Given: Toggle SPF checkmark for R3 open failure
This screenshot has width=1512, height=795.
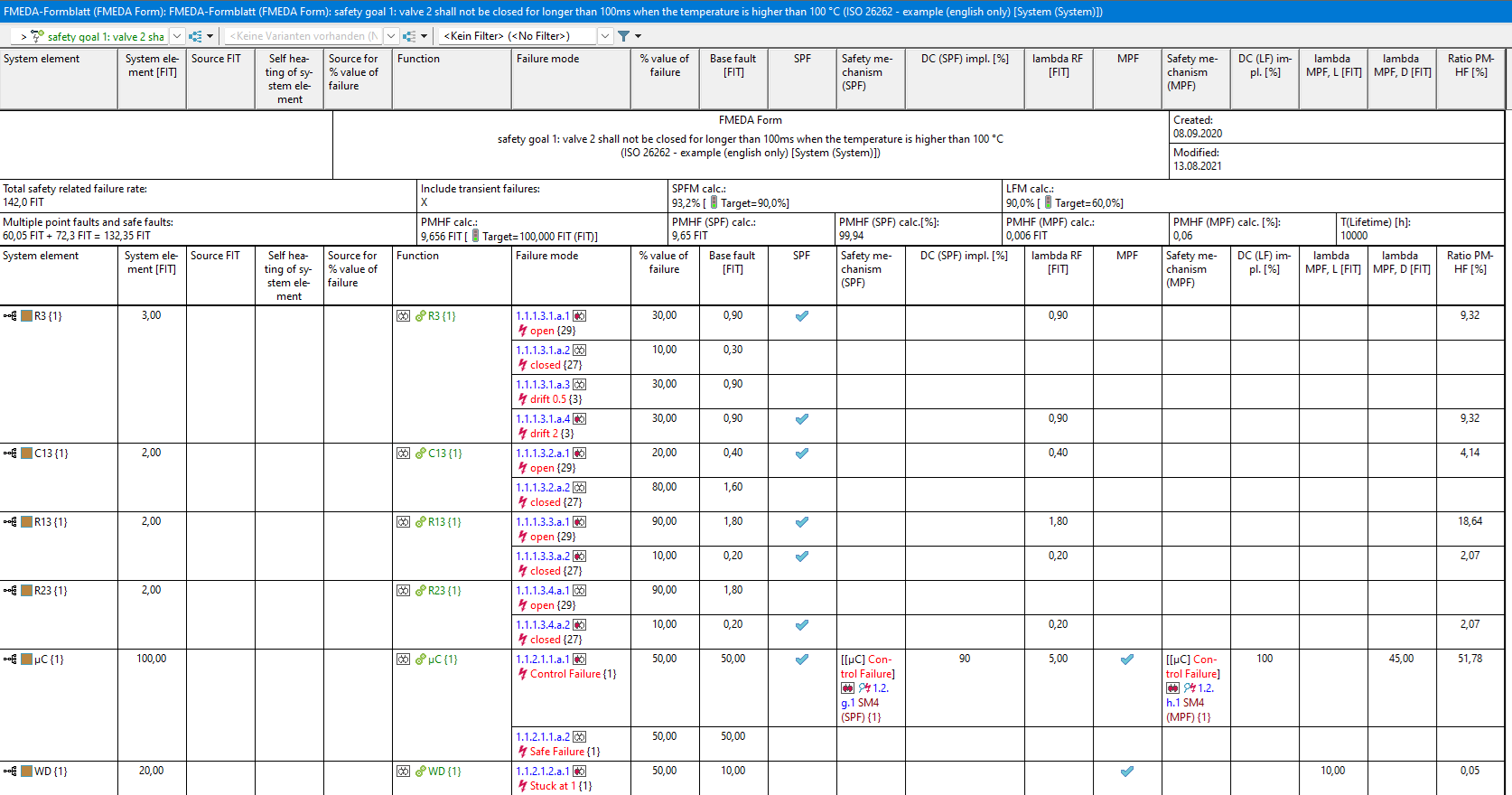Looking at the screenshot, I should tap(802, 316).
